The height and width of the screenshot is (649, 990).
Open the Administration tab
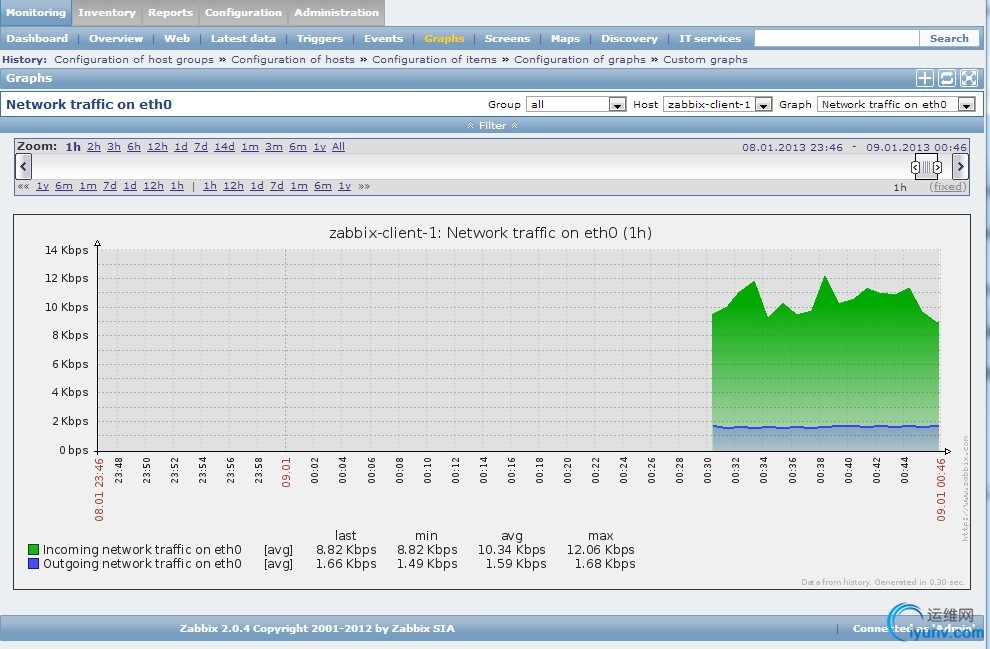click(337, 13)
